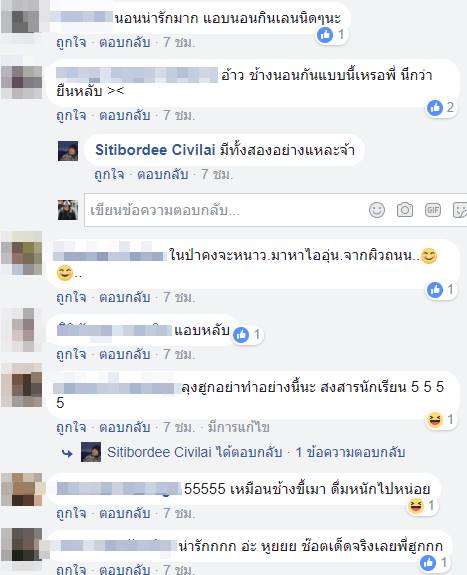The image size is (467, 575).
Task: View like count on ในป่าคงจะหนาว comment
Action: 441,290
